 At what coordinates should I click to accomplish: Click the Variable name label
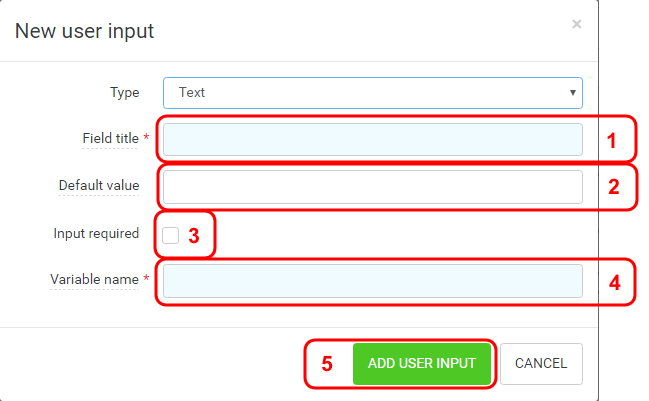[x=94, y=280]
